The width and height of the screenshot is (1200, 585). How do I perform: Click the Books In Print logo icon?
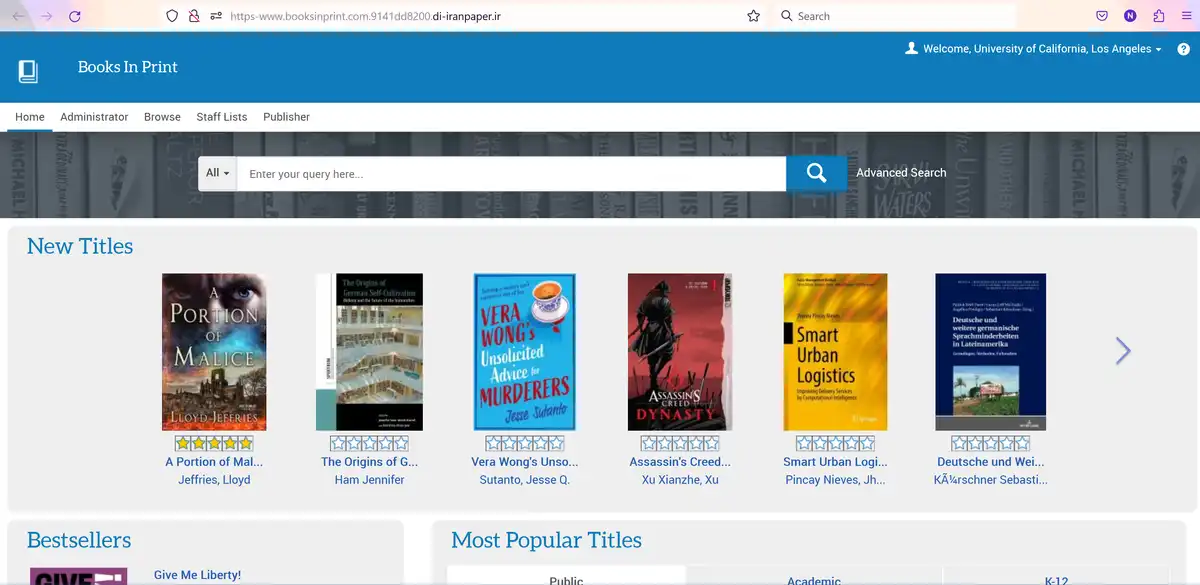28,70
